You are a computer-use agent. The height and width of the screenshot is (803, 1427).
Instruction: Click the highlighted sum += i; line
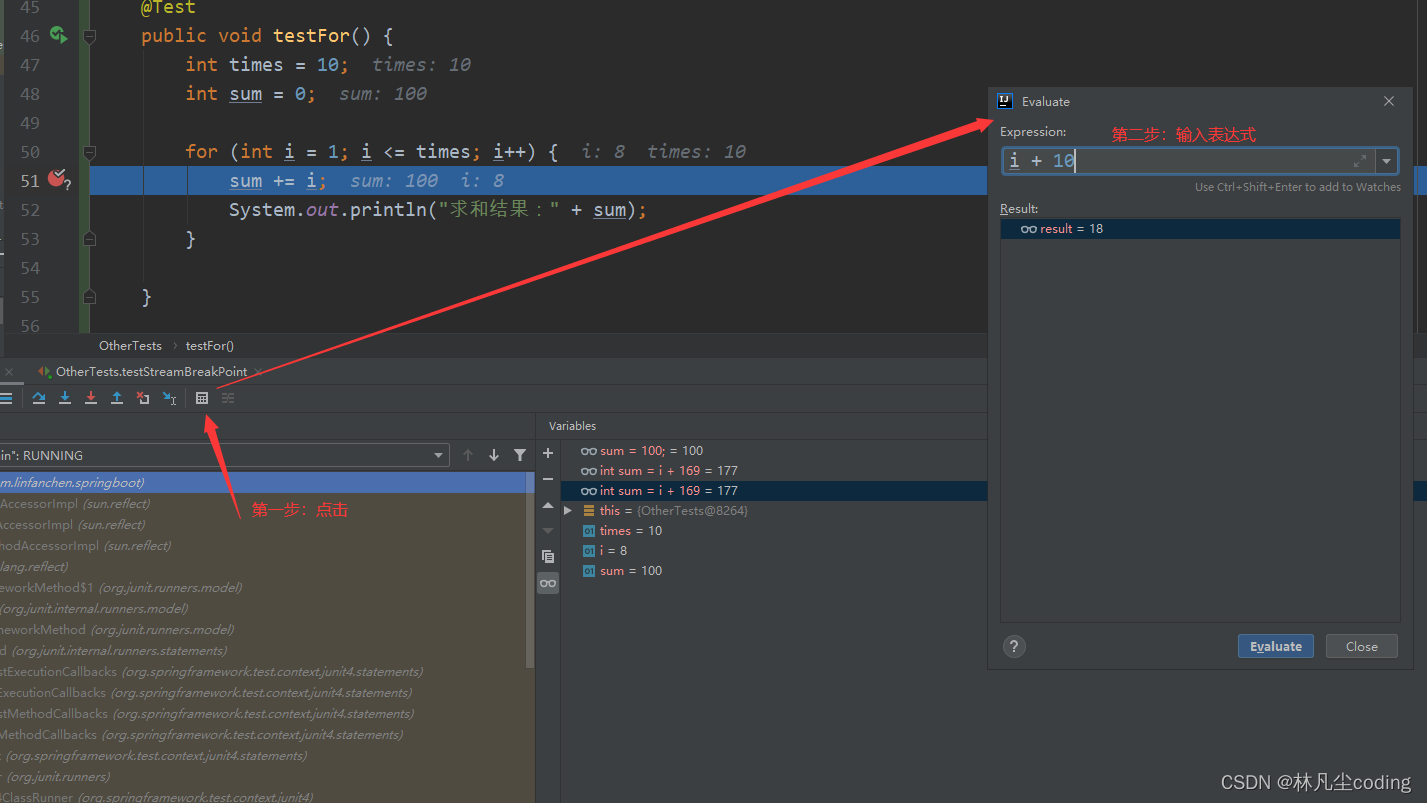[278, 181]
